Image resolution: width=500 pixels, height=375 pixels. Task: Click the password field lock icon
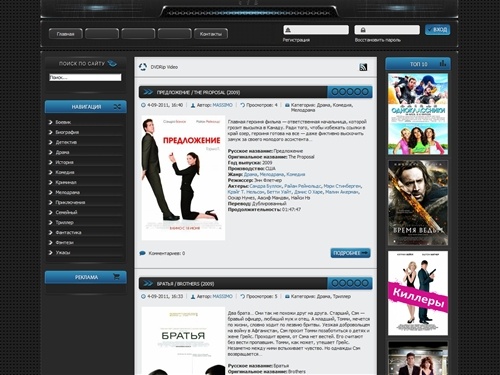click(363, 30)
